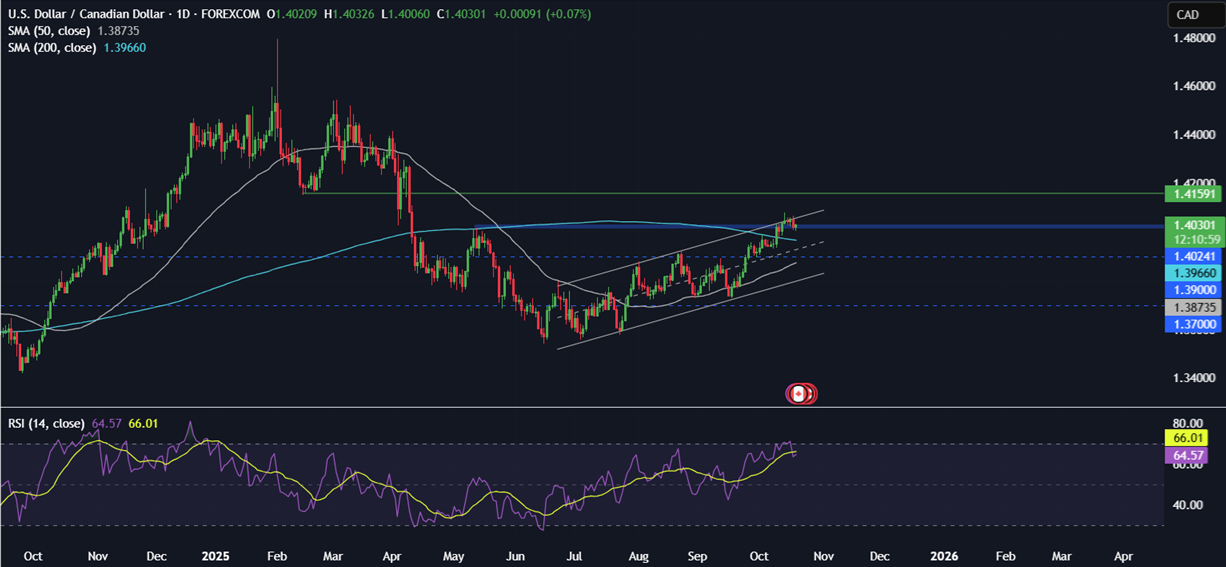Click the SMA (50, close) indicator legend

click(72, 31)
